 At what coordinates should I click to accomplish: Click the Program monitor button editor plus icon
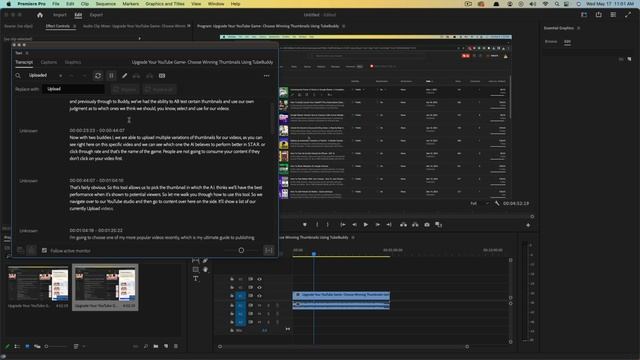coord(528,225)
